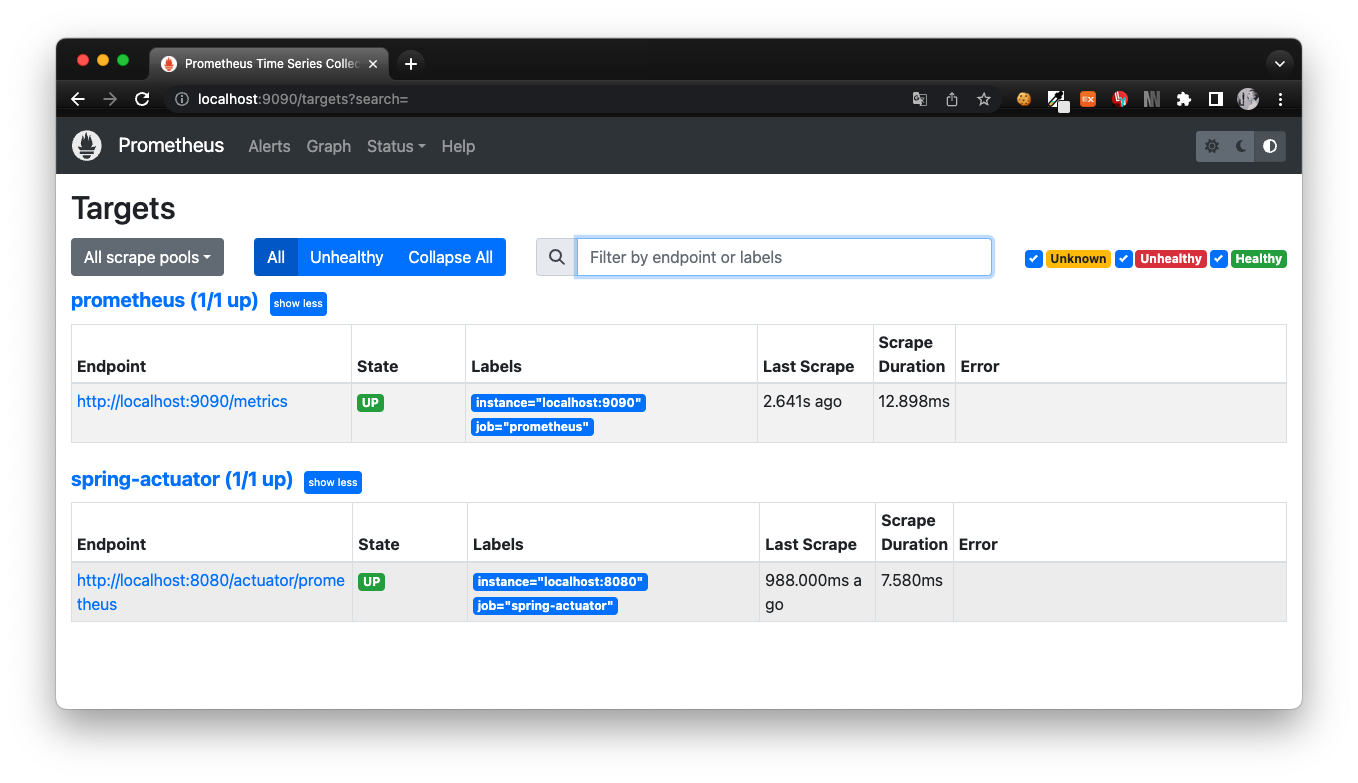Image resolution: width=1358 pixels, height=783 pixels.
Task: Click the UP state badge in the spring-actuator row
Action: [x=372, y=582]
